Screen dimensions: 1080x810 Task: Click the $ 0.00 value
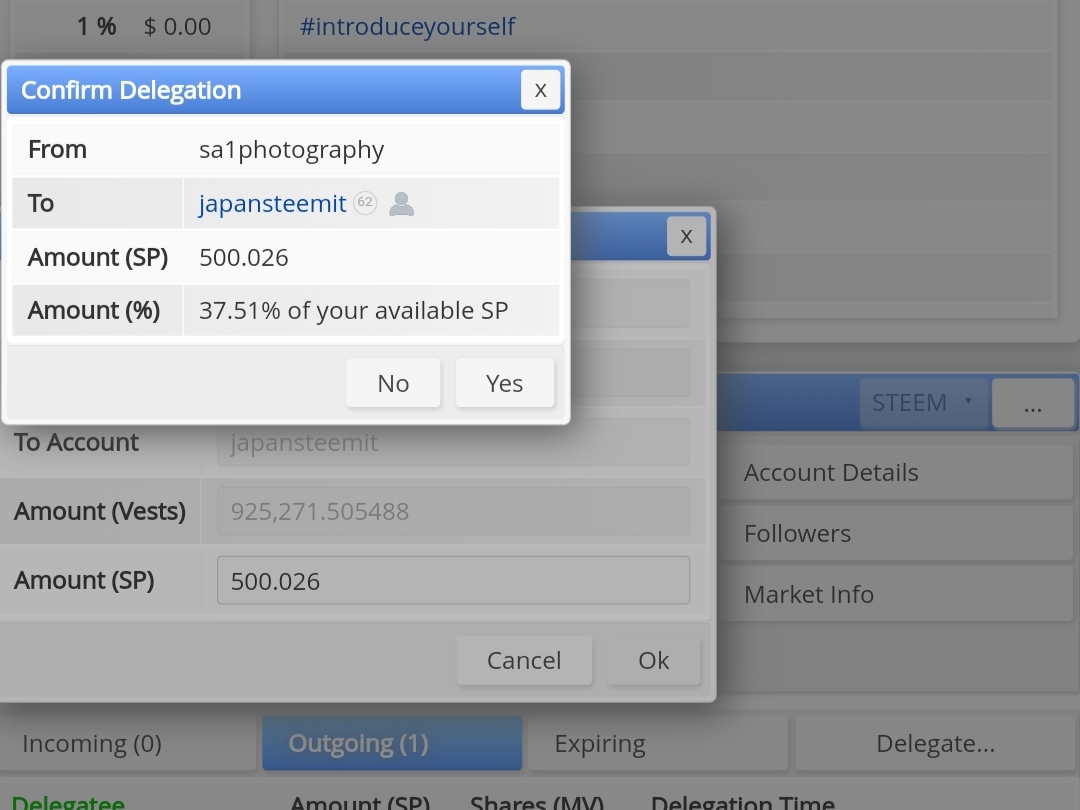point(177,26)
